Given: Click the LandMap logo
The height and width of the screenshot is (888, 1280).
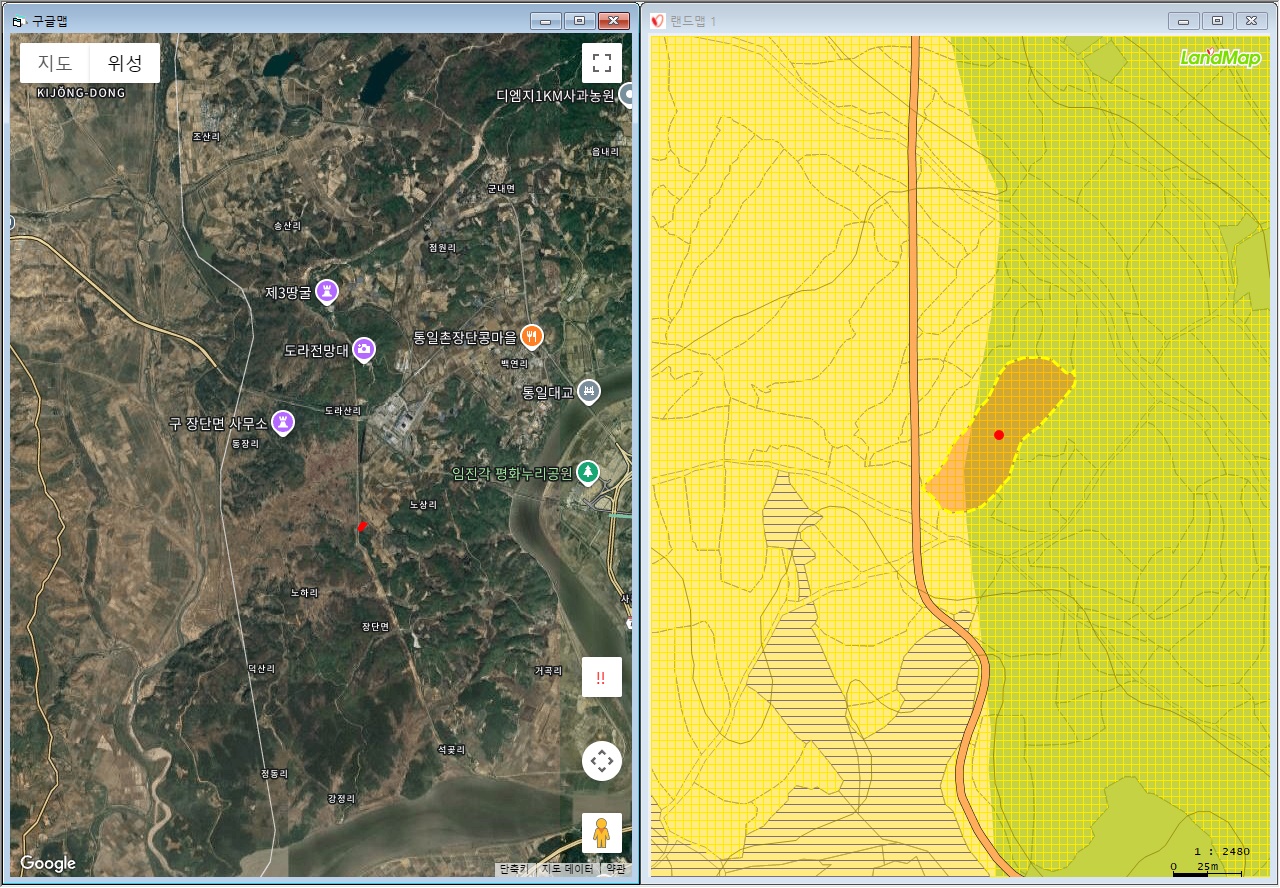Looking at the screenshot, I should (1218, 58).
